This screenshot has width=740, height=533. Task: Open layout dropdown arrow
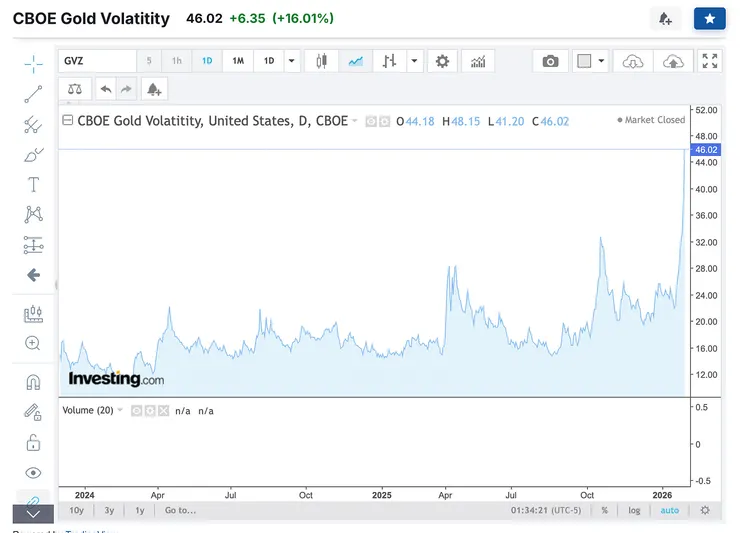(x=601, y=61)
